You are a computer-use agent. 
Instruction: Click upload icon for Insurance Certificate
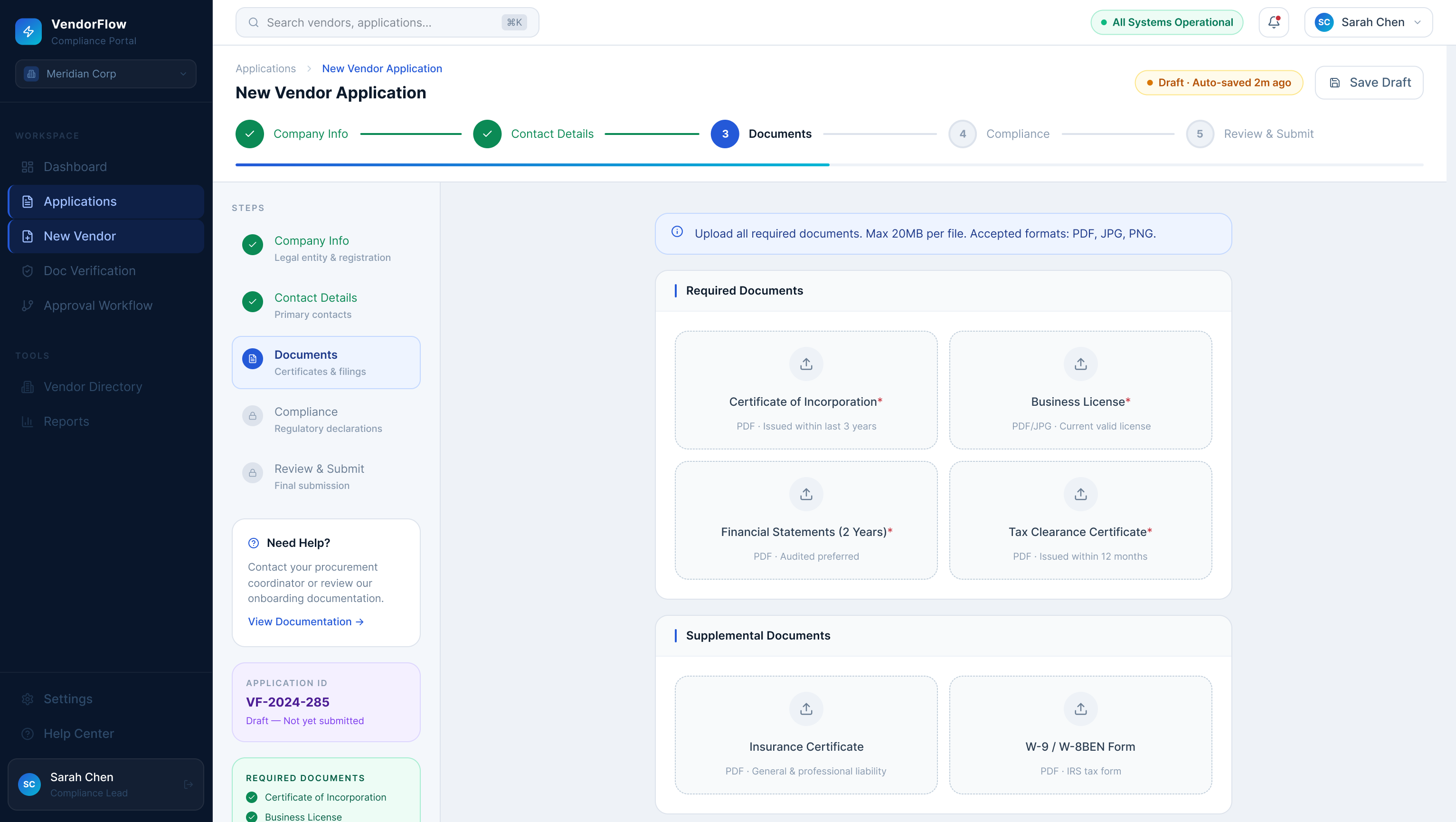click(806, 709)
